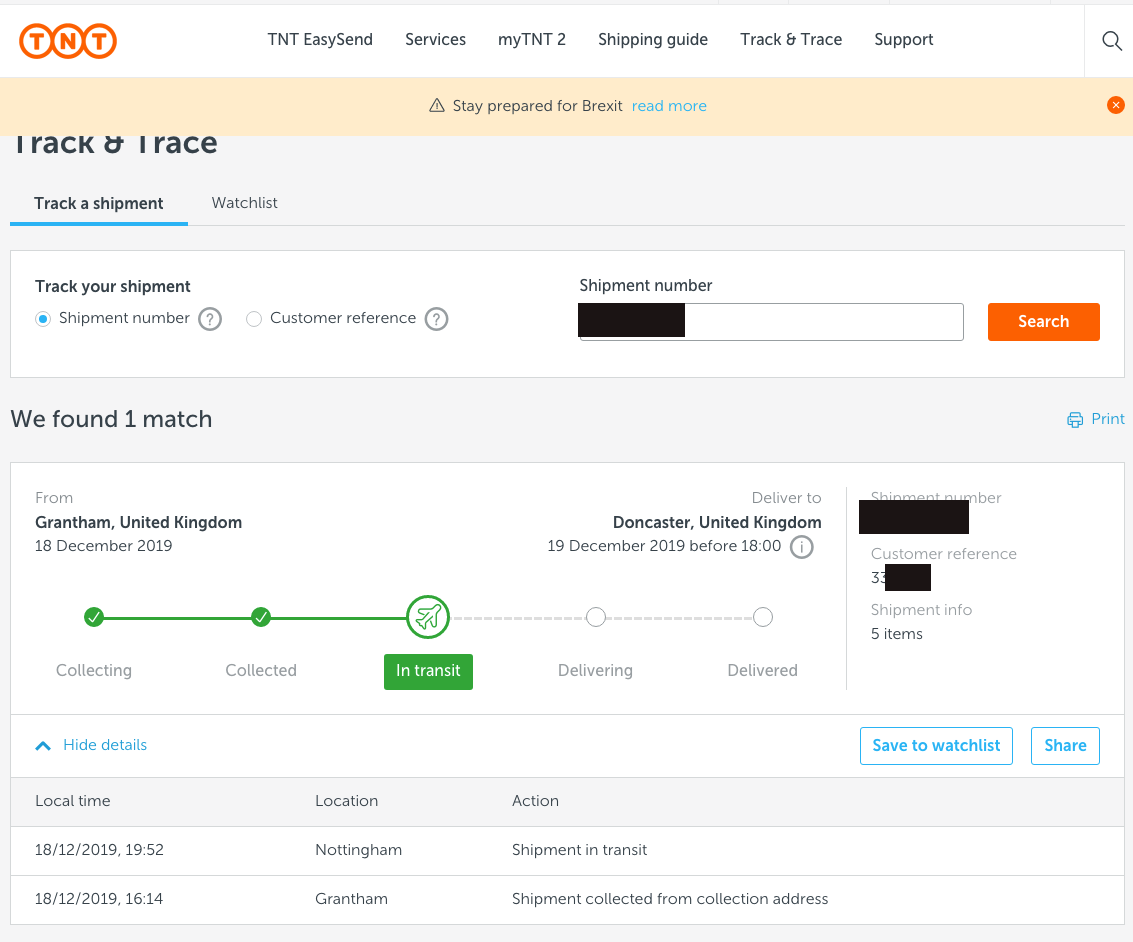Screen dimensions: 1133x942
Task: Click Save to watchlist button
Action: (936, 746)
